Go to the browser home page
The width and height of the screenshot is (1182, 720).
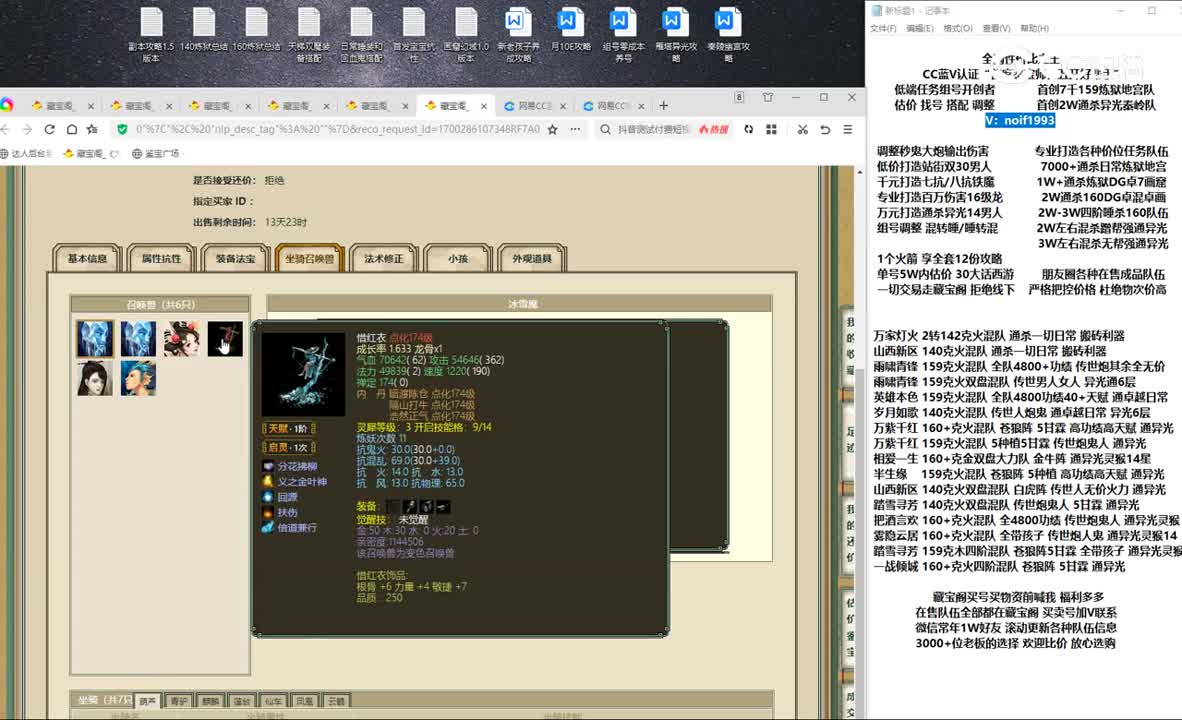[72, 130]
